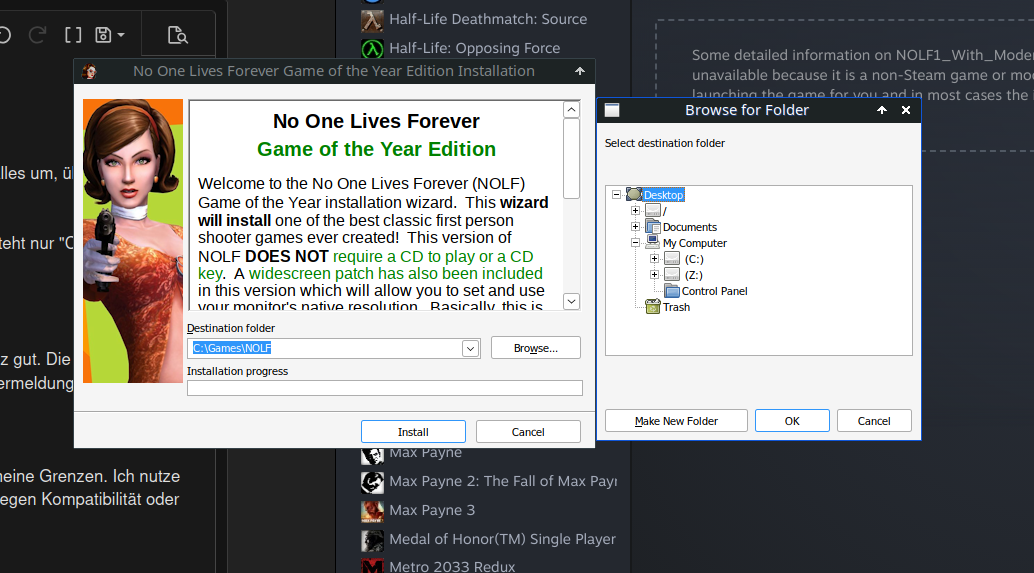The width and height of the screenshot is (1034, 573).
Task: Collapse the My Computer tree node
Action: click(x=635, y=243)
